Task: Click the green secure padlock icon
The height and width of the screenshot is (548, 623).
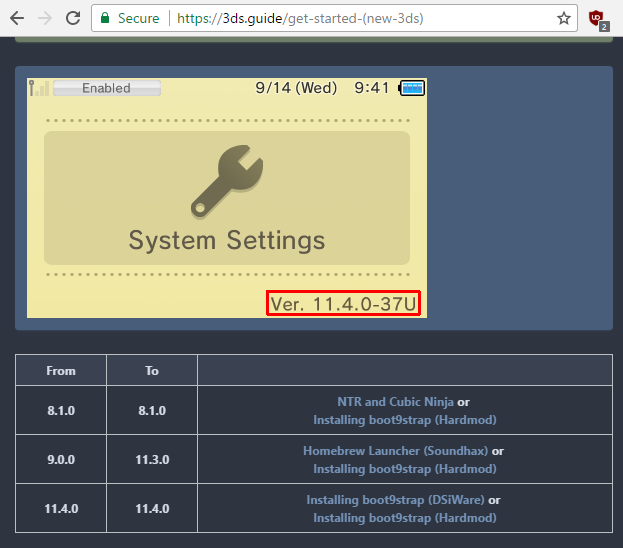Action: [x=105, y=18]
